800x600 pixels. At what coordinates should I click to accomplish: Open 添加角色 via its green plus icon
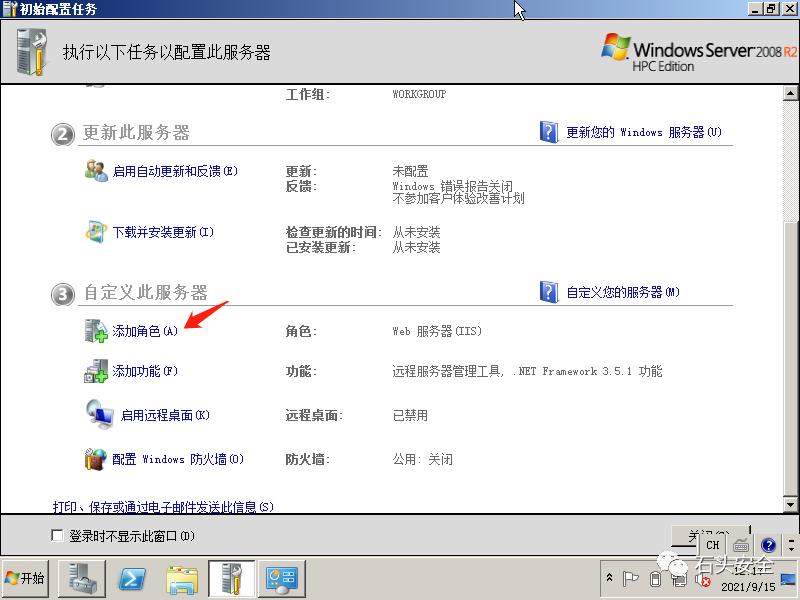pyautogui.click(x=94, y=329)
